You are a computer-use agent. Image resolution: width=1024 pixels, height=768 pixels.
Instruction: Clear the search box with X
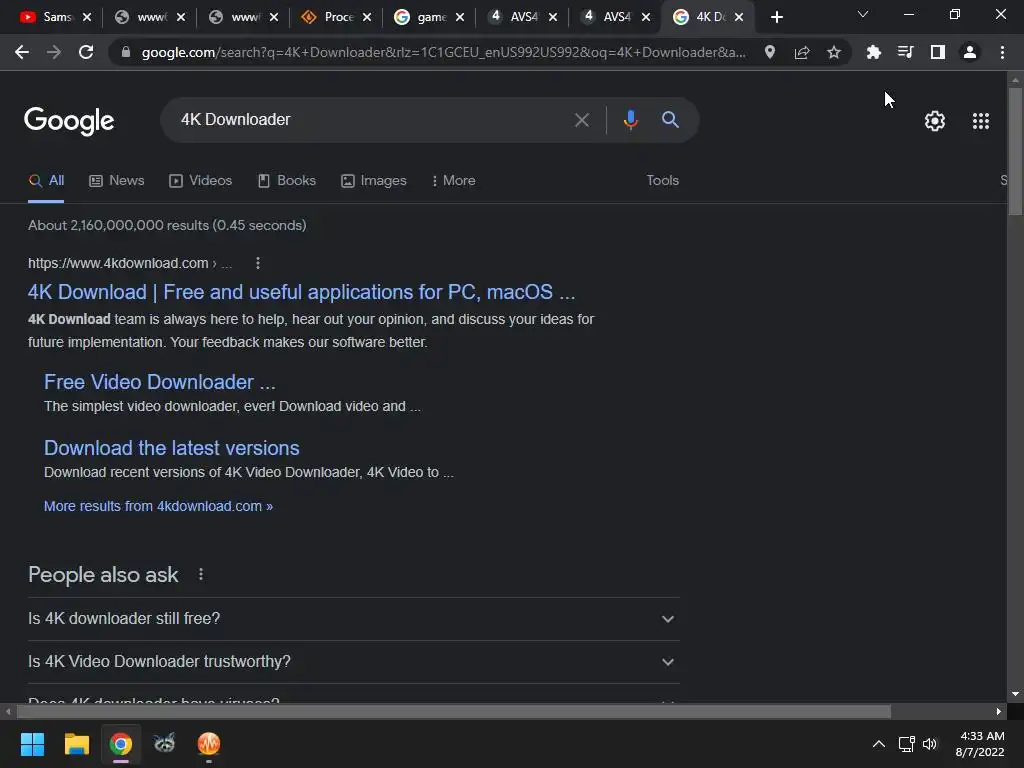point(581,120)
